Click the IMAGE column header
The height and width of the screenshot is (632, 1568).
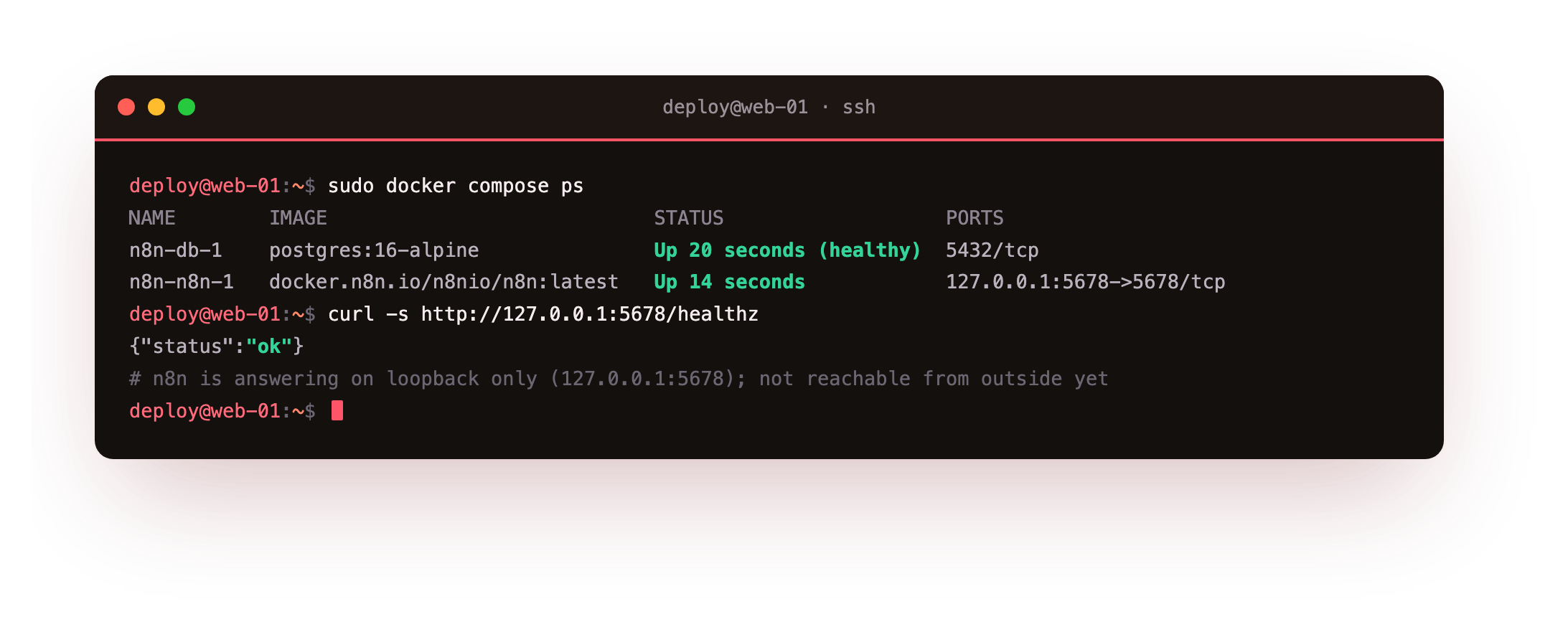pos(298,218)
